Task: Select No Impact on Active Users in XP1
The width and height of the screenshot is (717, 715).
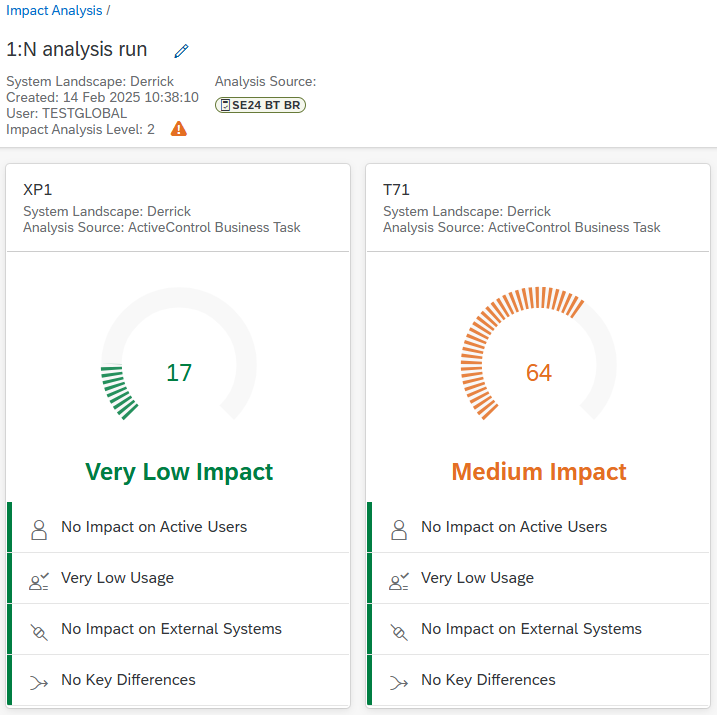Action: click(178, 527)
